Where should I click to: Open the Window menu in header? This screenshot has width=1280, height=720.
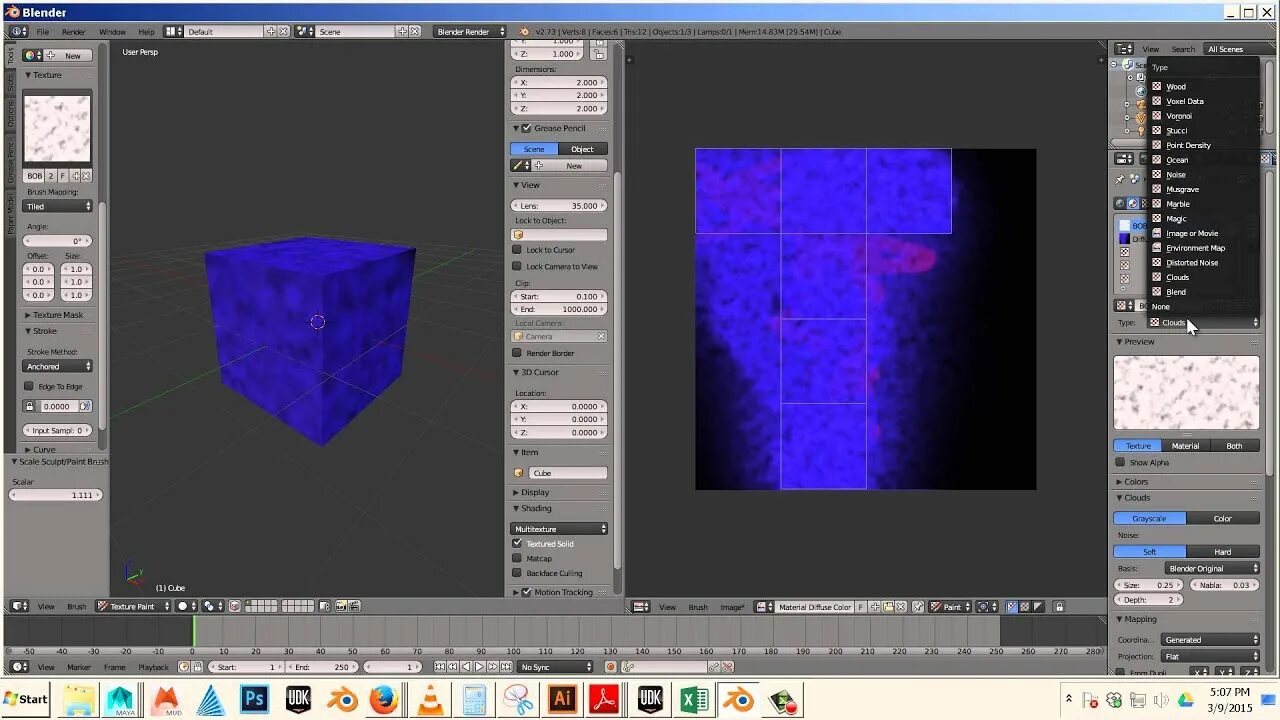click(112, 32)
